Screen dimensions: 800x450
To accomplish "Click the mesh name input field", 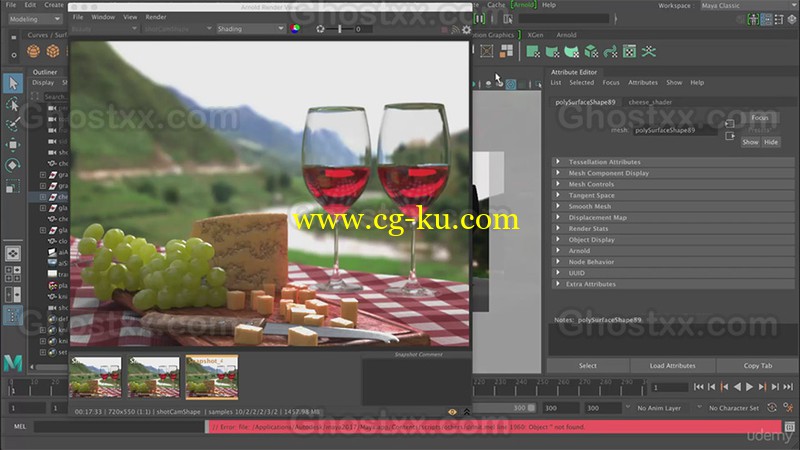I will (x=674, y=130).
